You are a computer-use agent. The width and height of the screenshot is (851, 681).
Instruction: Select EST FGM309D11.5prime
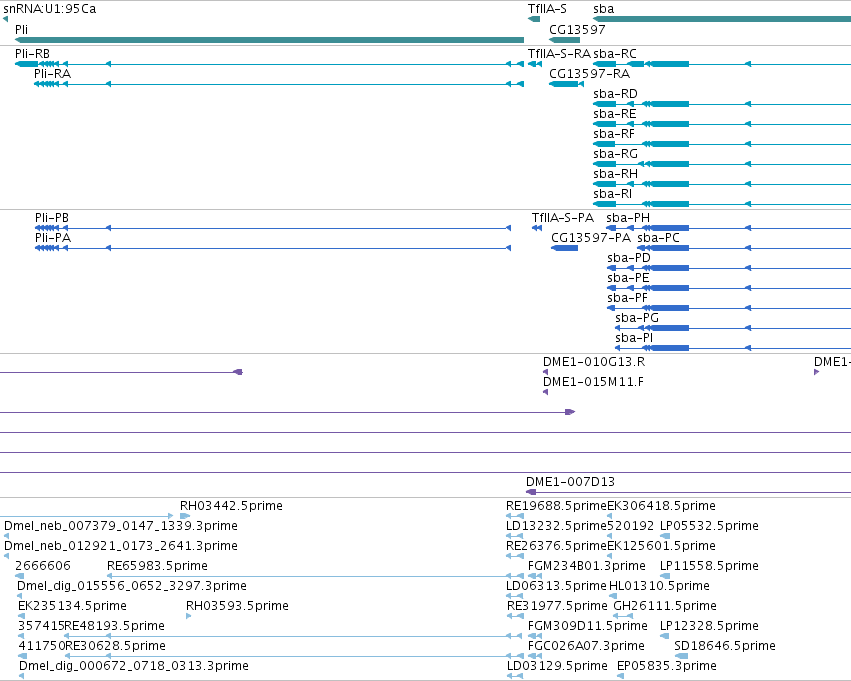point(535,636)
